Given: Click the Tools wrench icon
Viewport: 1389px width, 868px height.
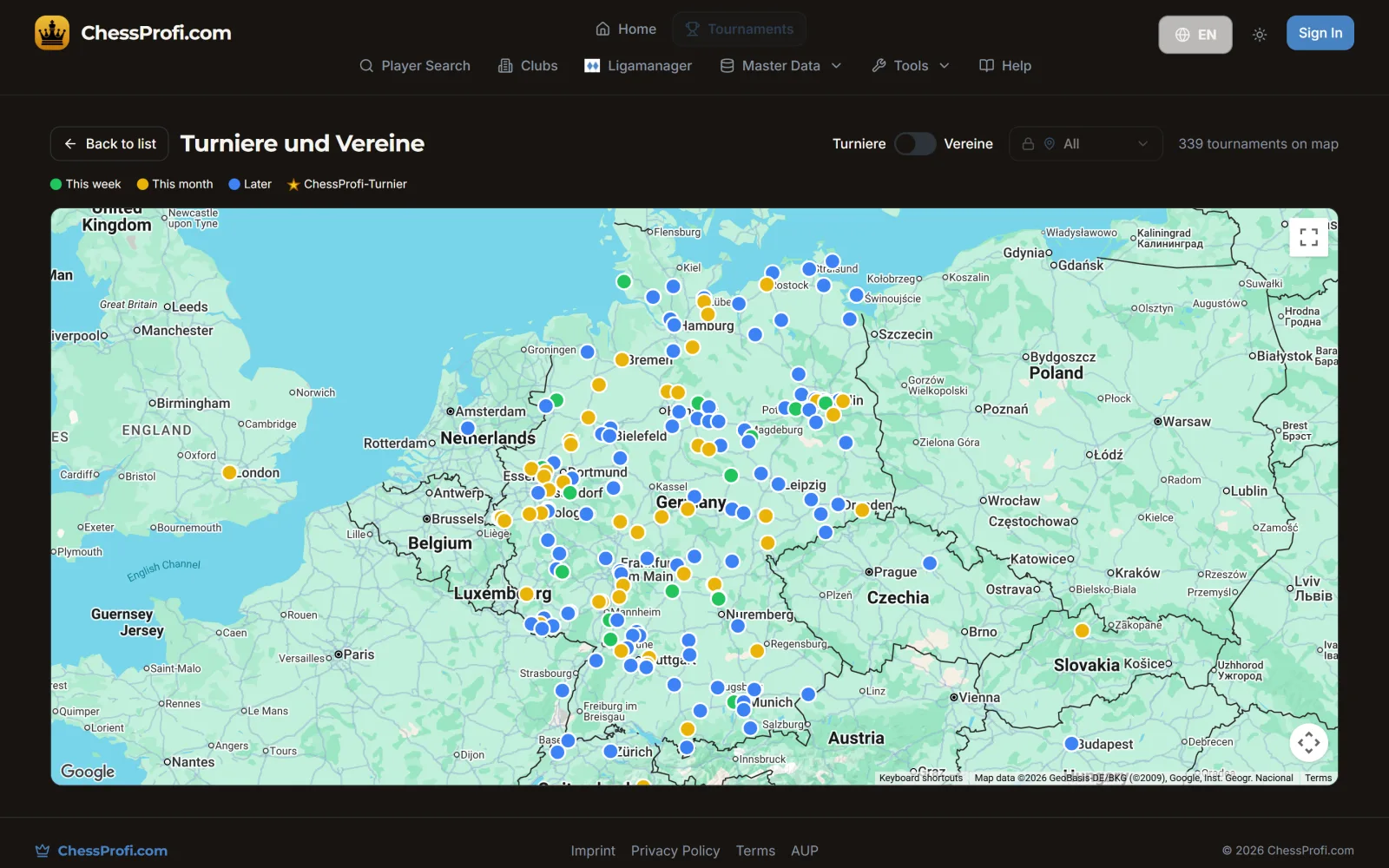Looking at the screenshot, I should [x=879, y=66].
